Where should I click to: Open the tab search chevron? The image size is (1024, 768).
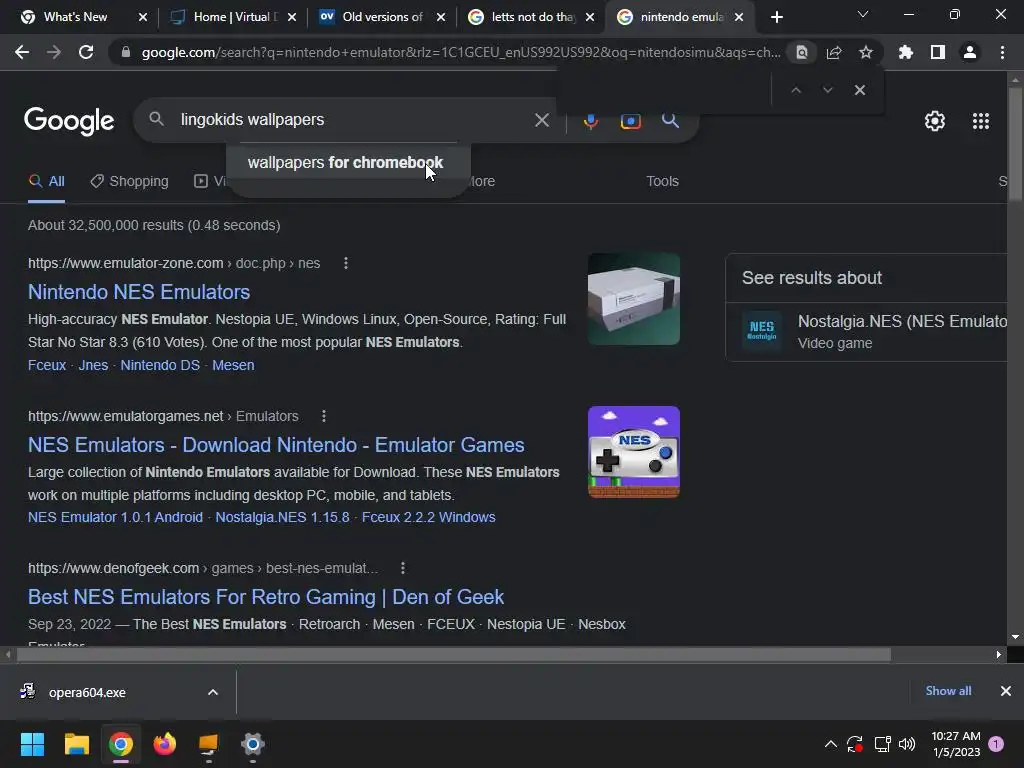pyautogui.click(x=863, y=14)
